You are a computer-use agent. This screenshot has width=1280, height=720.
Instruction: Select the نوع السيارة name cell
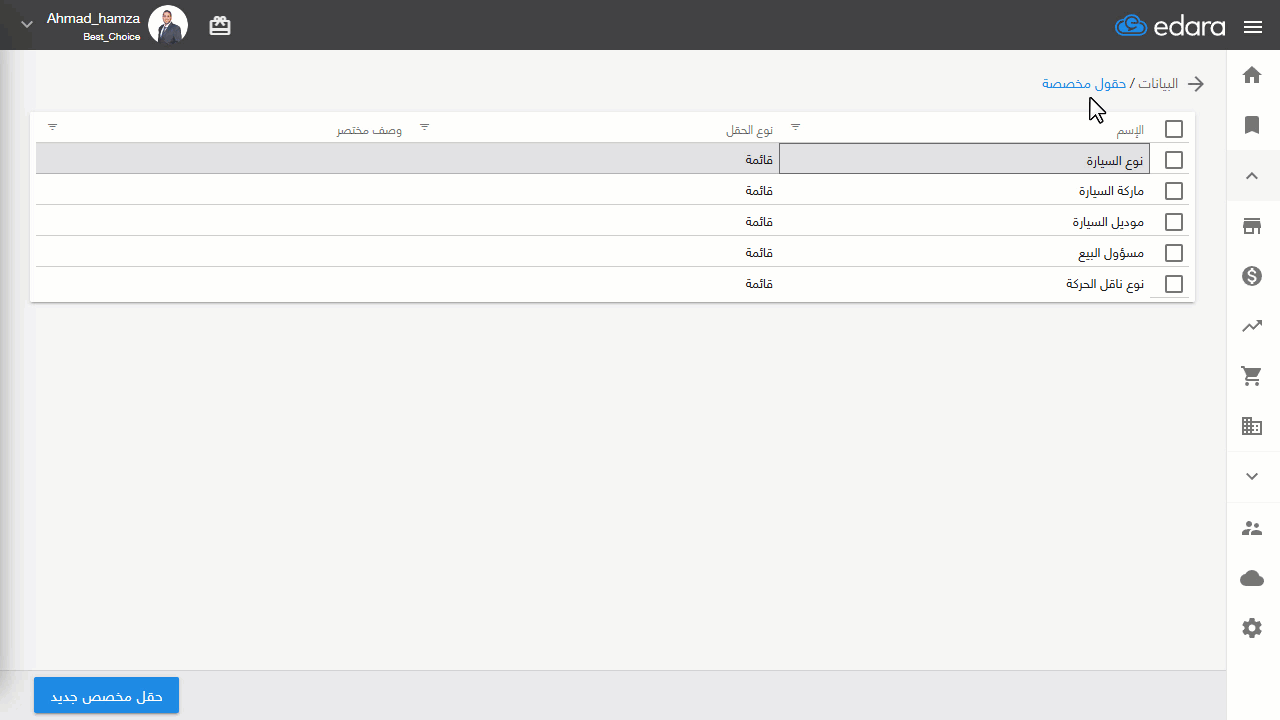coord(964,160)
